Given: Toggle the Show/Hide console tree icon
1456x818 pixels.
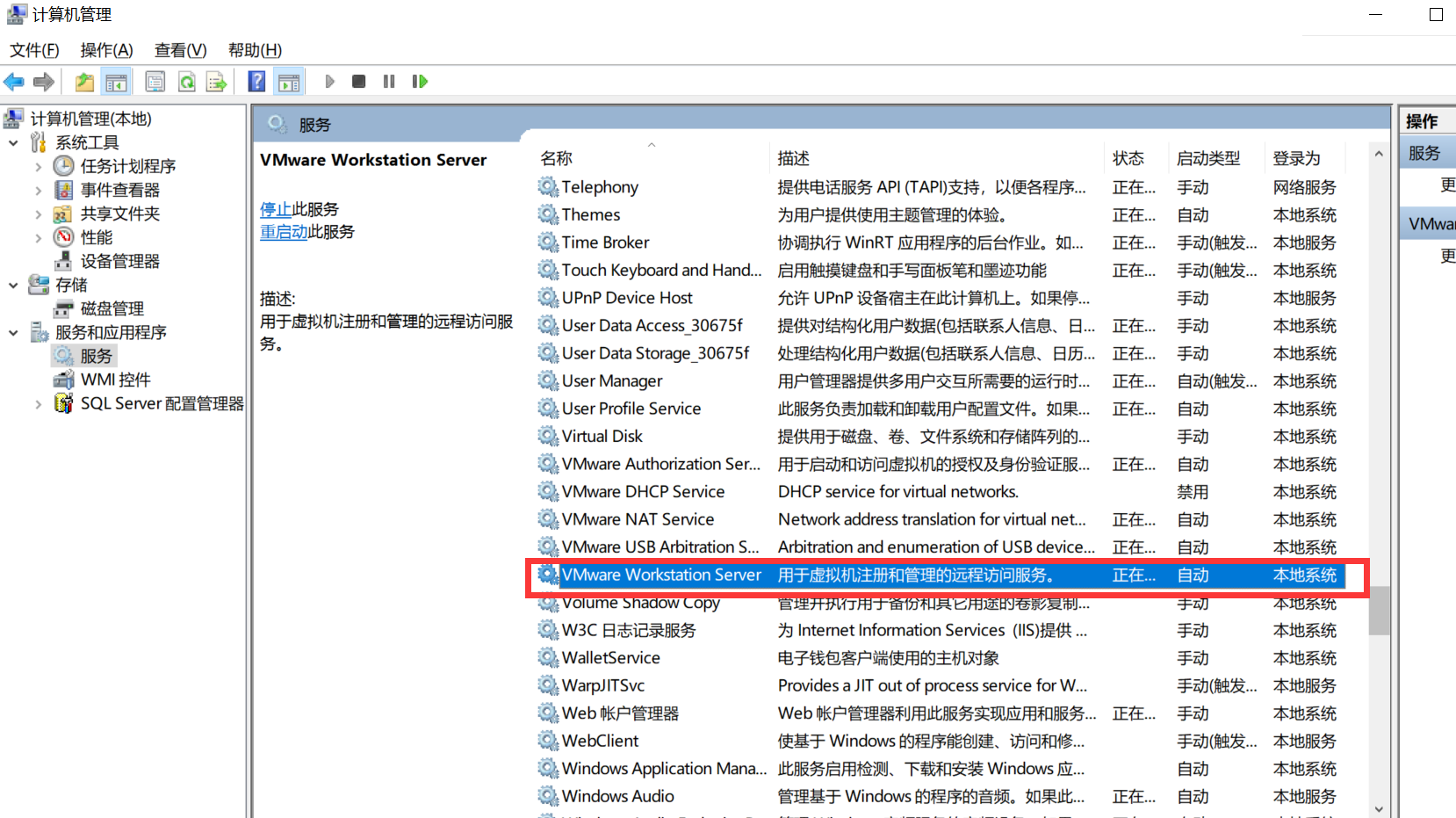Looking at the screenshot, I should tap(116, 82).
